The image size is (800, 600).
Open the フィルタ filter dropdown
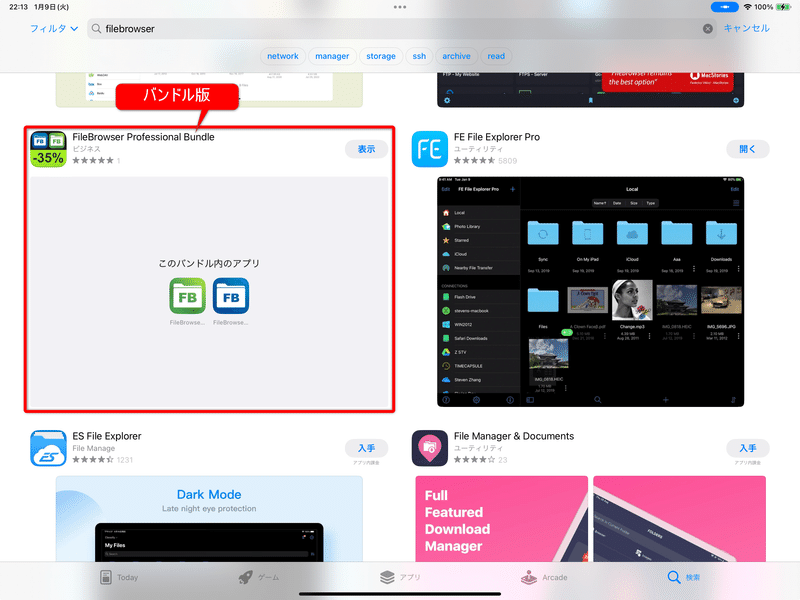(54, 29)
